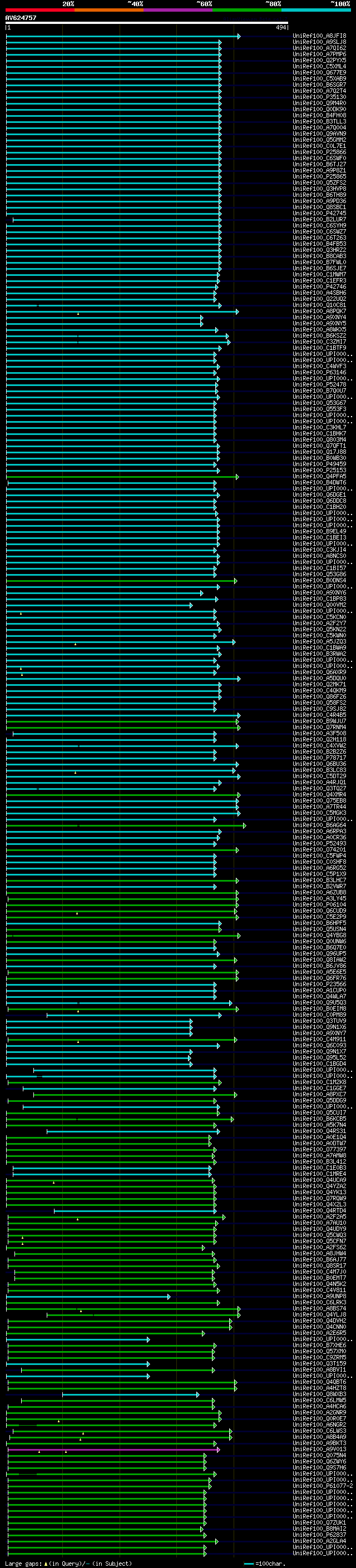Open hit UniRef100_Q2PYX5
Screen dimensions: 356x1568
(319, 60)
